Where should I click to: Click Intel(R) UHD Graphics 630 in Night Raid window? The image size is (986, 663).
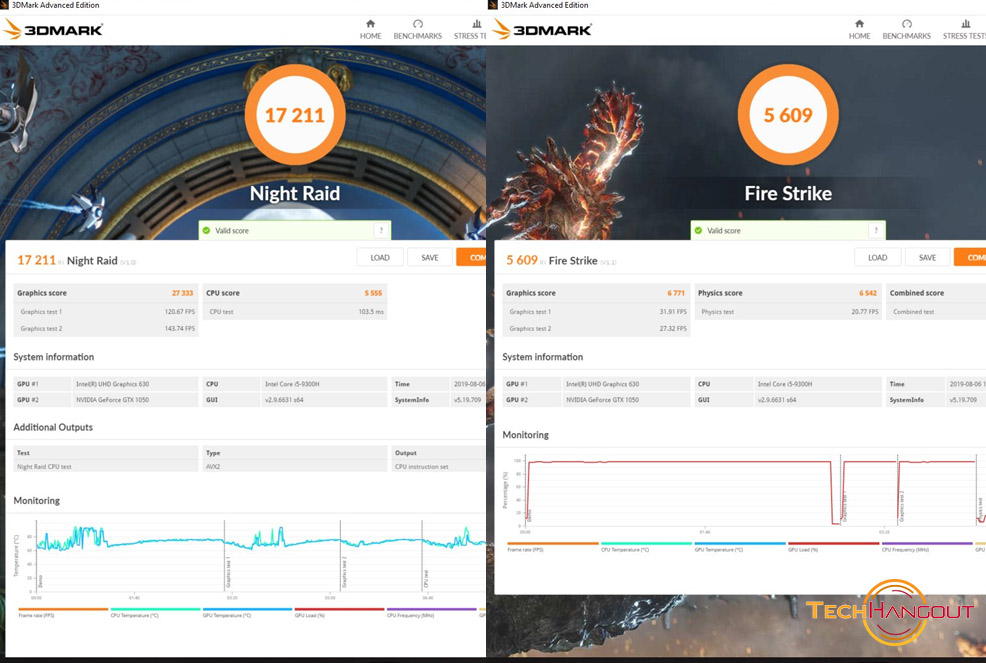point(113,384)
